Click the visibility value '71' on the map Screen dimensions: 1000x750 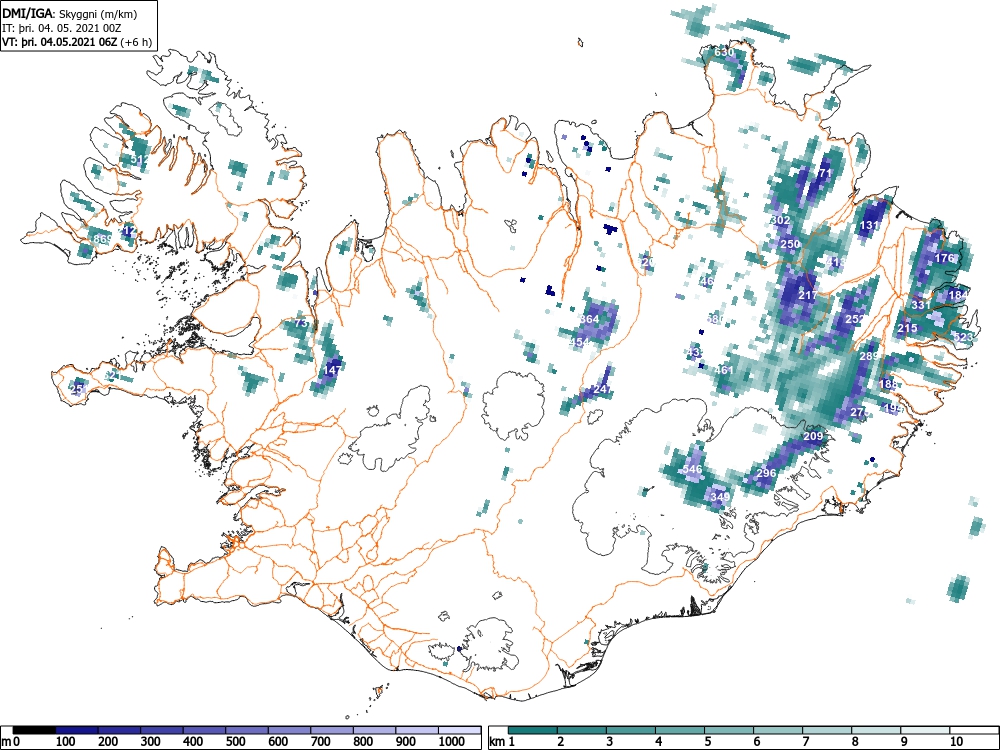pos(825,173)
